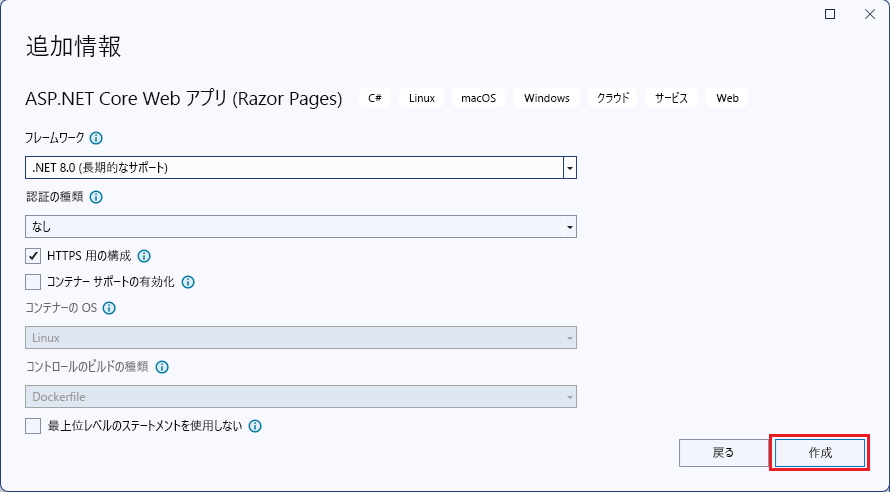Uncheck the HTTPS 用の構成 checkbox
Viewport: 890px width, 492px height.
pos(33,256)
